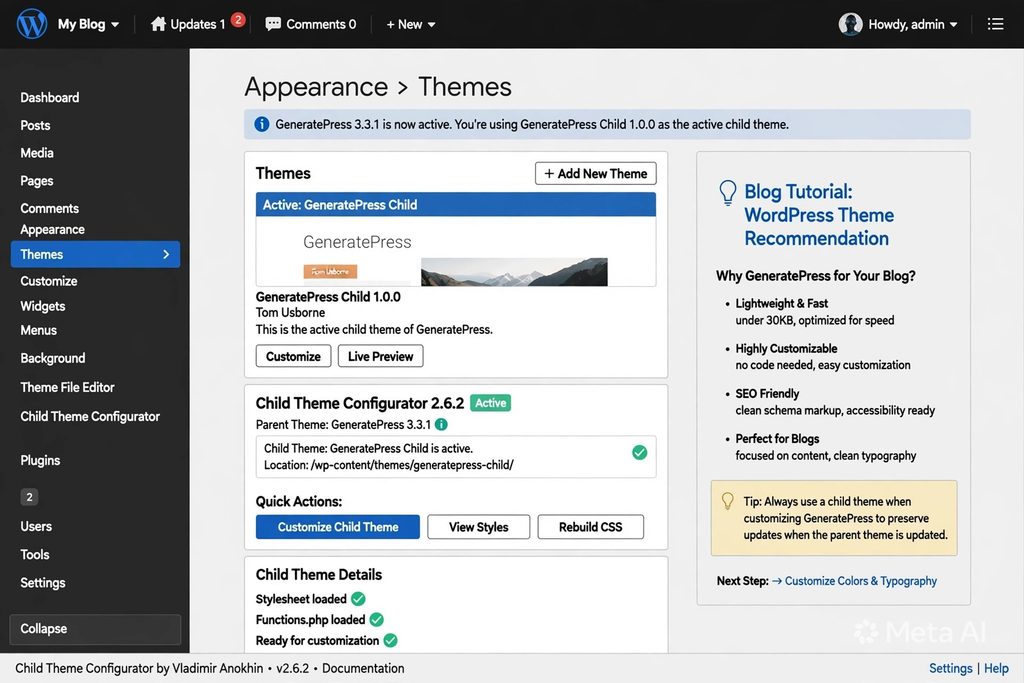Click the Tom Usborne author name

(x=290, y=313)
